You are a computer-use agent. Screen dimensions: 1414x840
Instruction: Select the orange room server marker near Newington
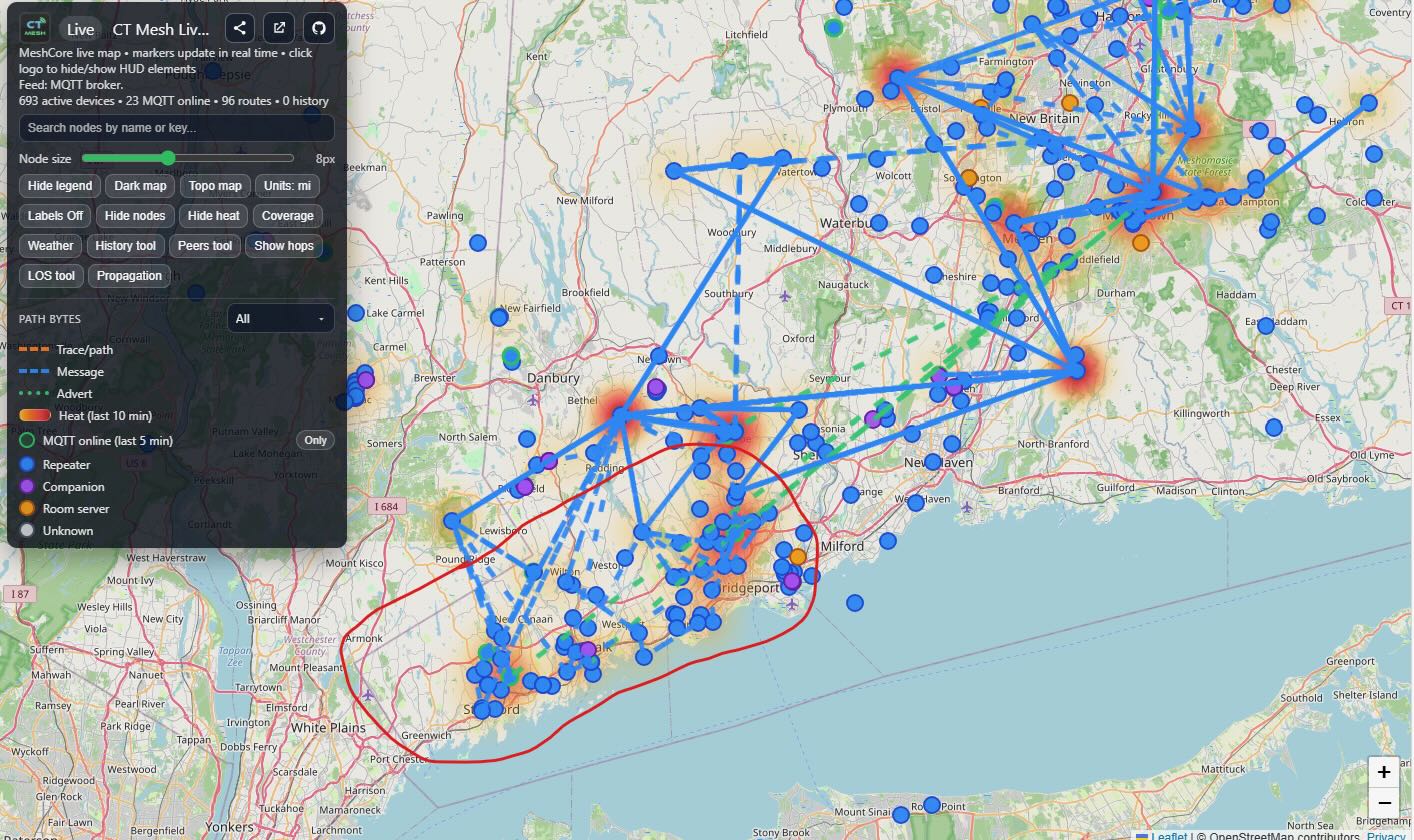pyautogui.click(x=1069, y=102)
